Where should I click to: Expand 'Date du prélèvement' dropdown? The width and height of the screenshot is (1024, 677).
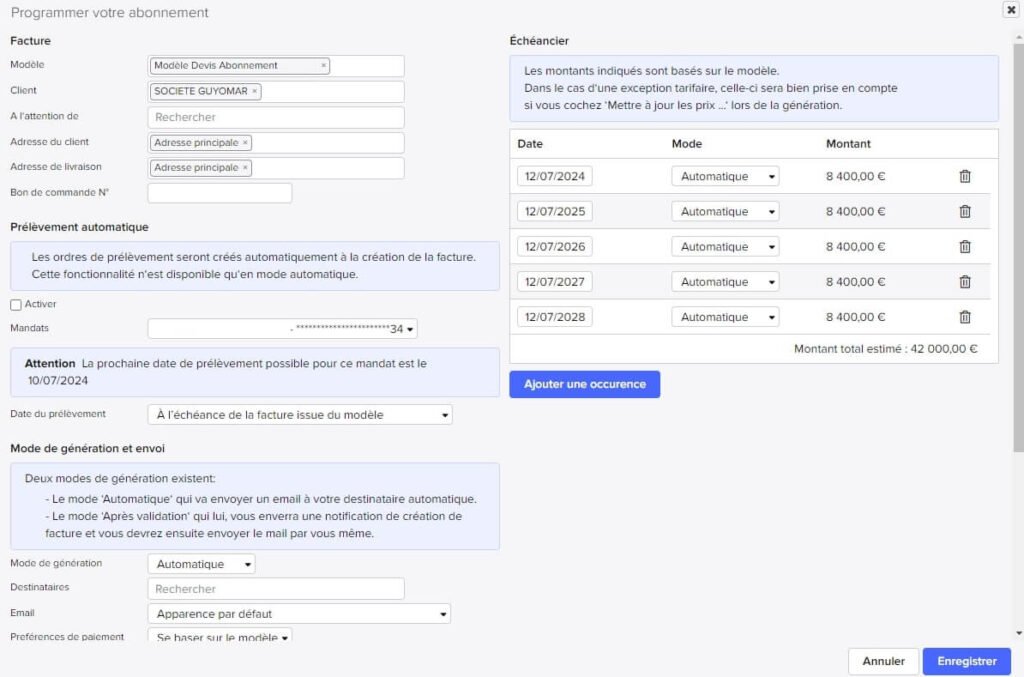click(x=299, y=415)
